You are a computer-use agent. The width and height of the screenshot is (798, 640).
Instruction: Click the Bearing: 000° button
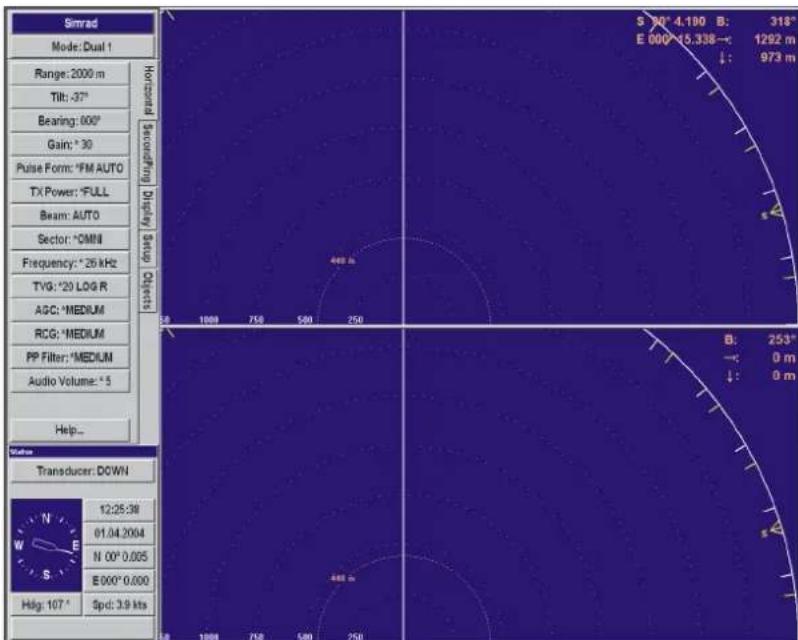(x=70, y=121)
